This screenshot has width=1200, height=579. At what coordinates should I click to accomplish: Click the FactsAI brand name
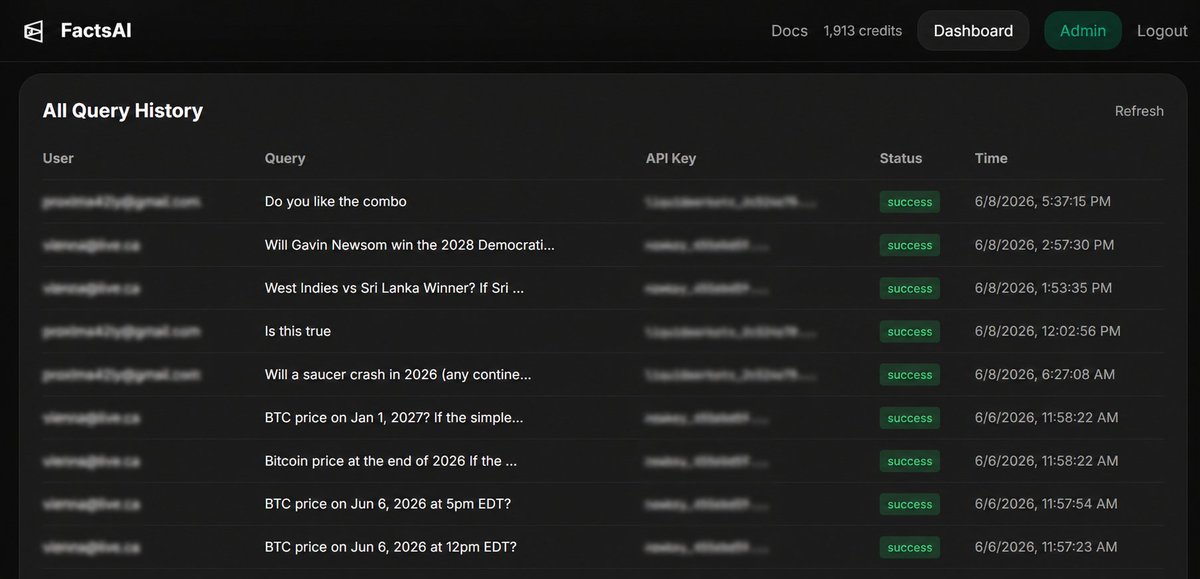pyautogui.click(x=96, y=31)
